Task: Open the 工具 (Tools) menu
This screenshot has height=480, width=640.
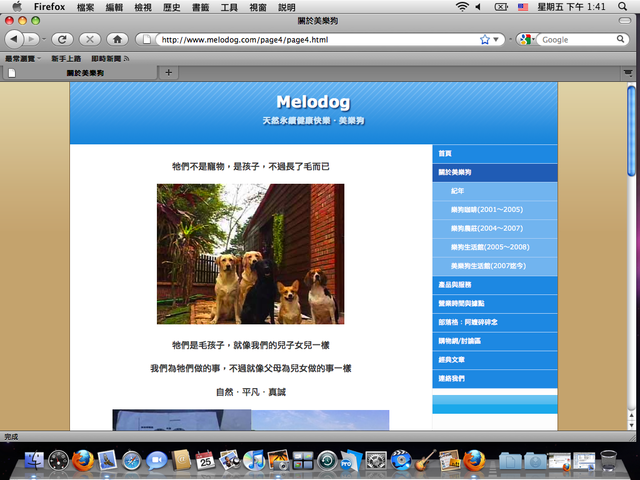Action: point(229,7)
